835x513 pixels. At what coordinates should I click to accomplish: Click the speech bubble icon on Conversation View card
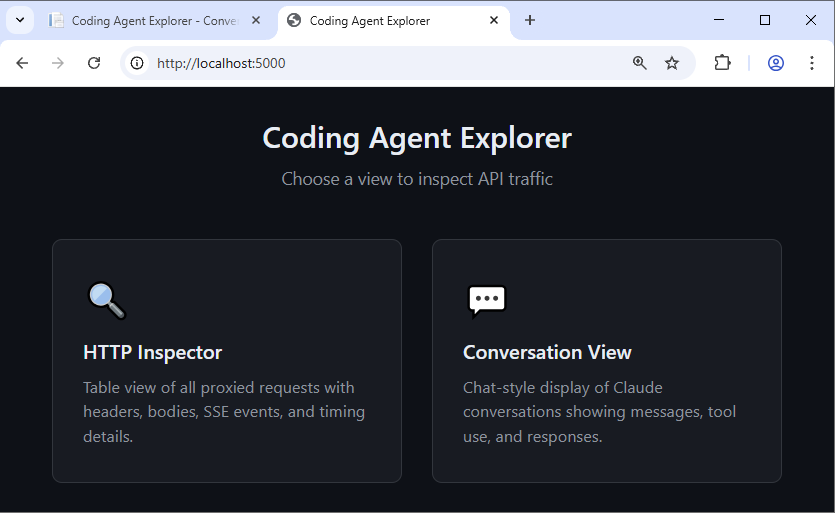pos(486,300)
